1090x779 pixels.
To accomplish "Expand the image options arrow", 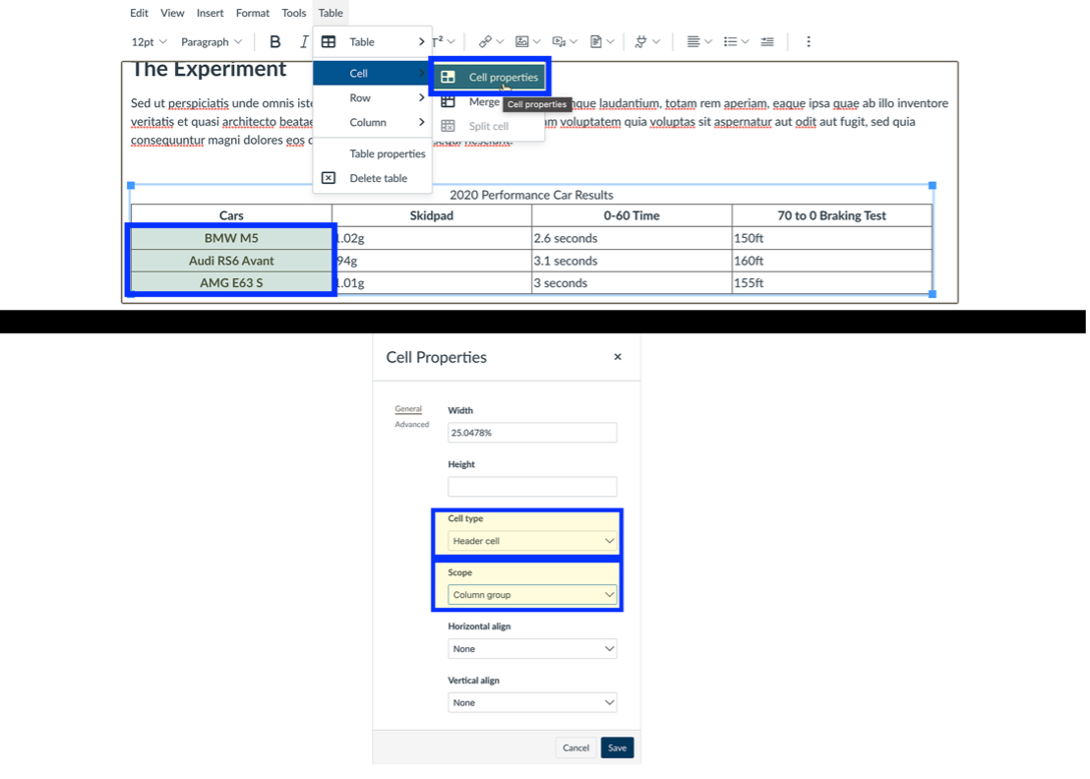I will (537, 42).
